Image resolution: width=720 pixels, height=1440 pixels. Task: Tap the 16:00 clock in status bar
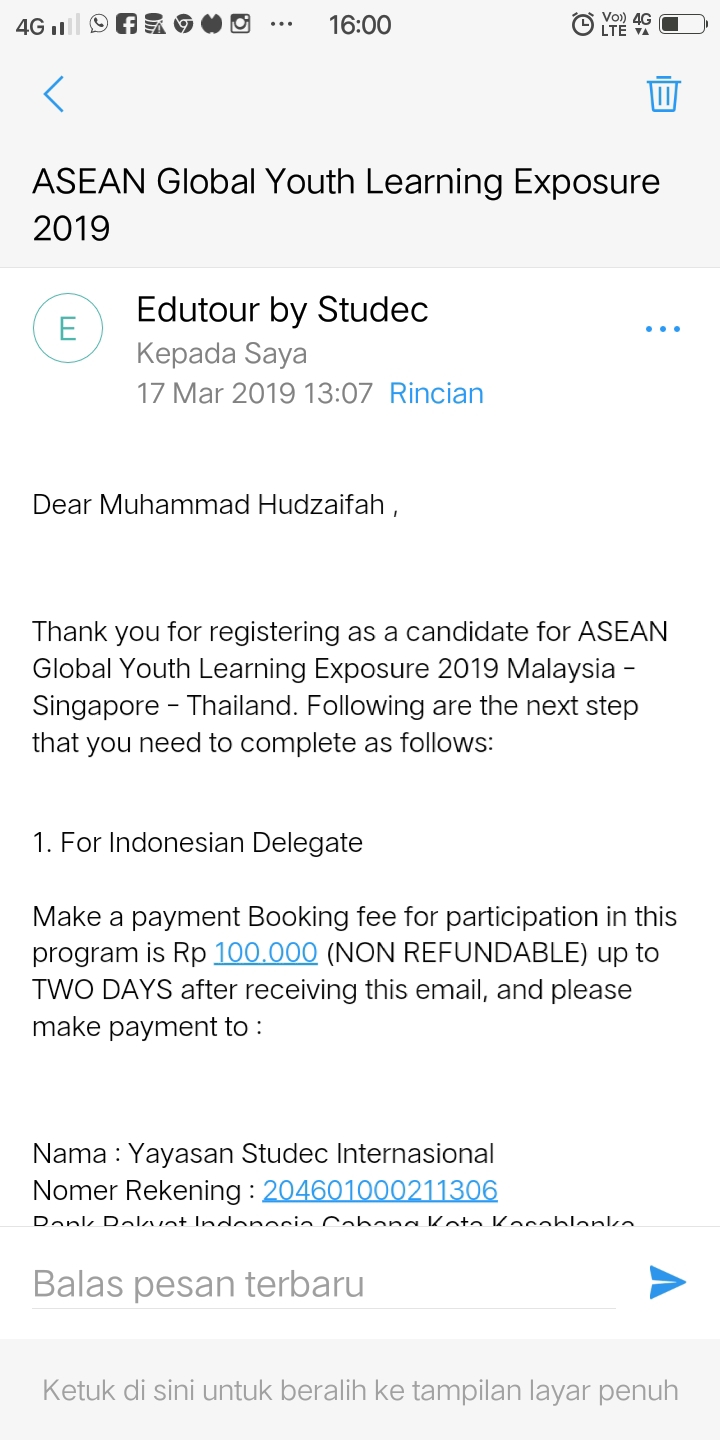coord(360,24)
